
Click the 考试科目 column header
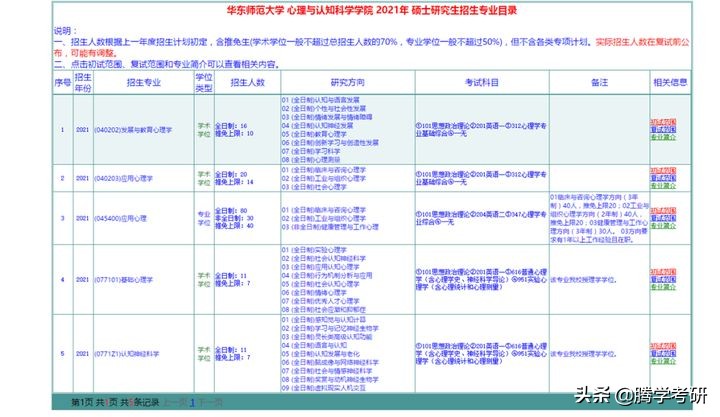(482, 83)
